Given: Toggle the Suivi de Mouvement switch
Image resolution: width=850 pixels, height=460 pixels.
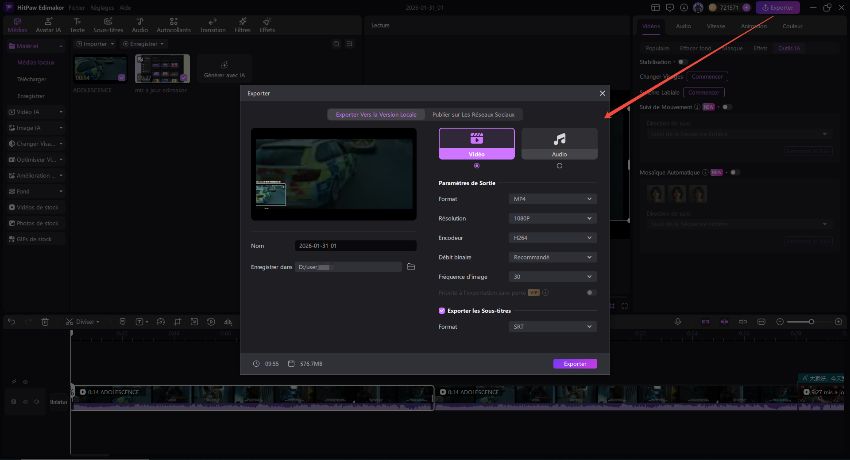Looking at the screenshot, I should [727, 107].
